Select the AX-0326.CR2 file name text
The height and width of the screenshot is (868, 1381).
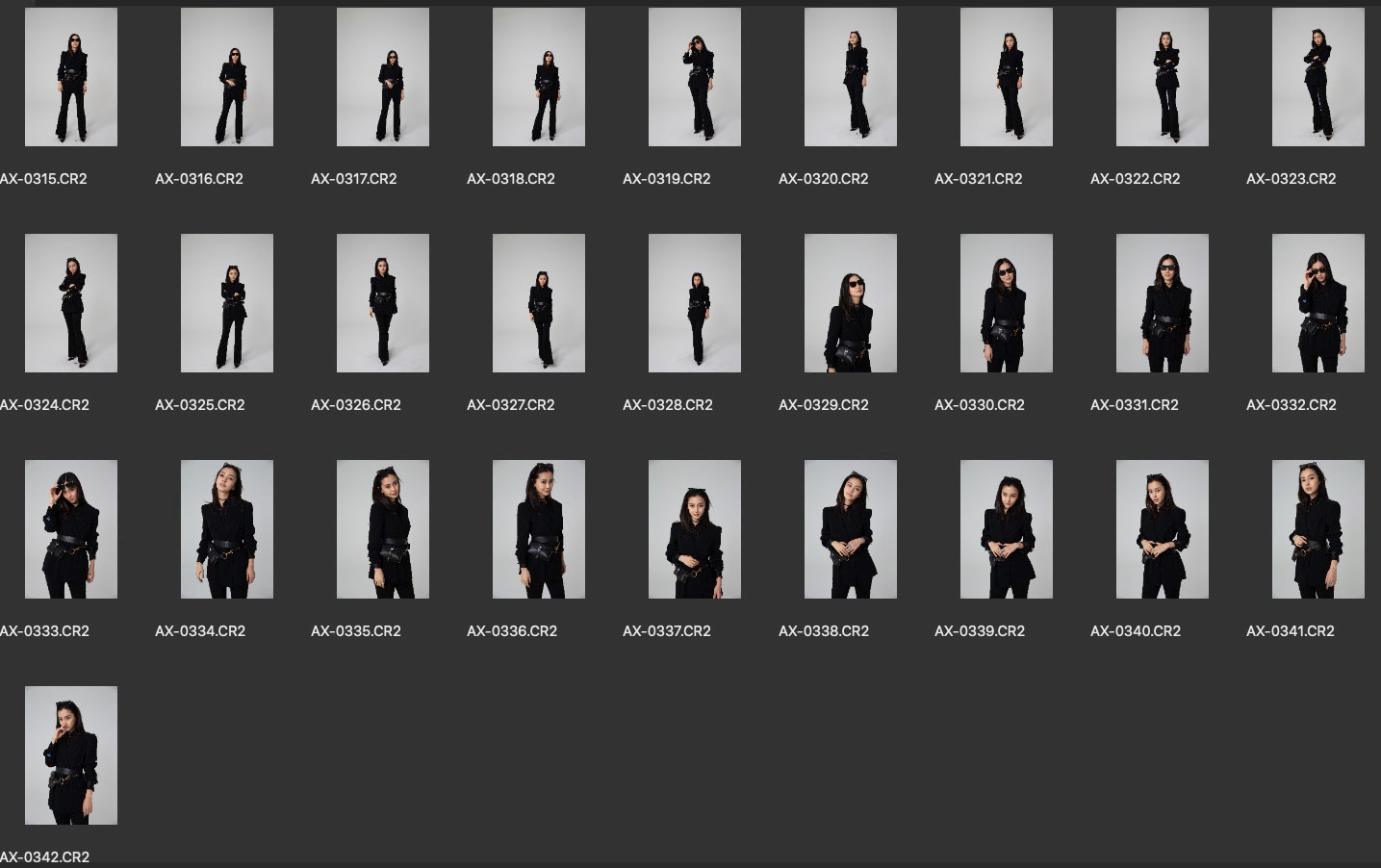356,405
